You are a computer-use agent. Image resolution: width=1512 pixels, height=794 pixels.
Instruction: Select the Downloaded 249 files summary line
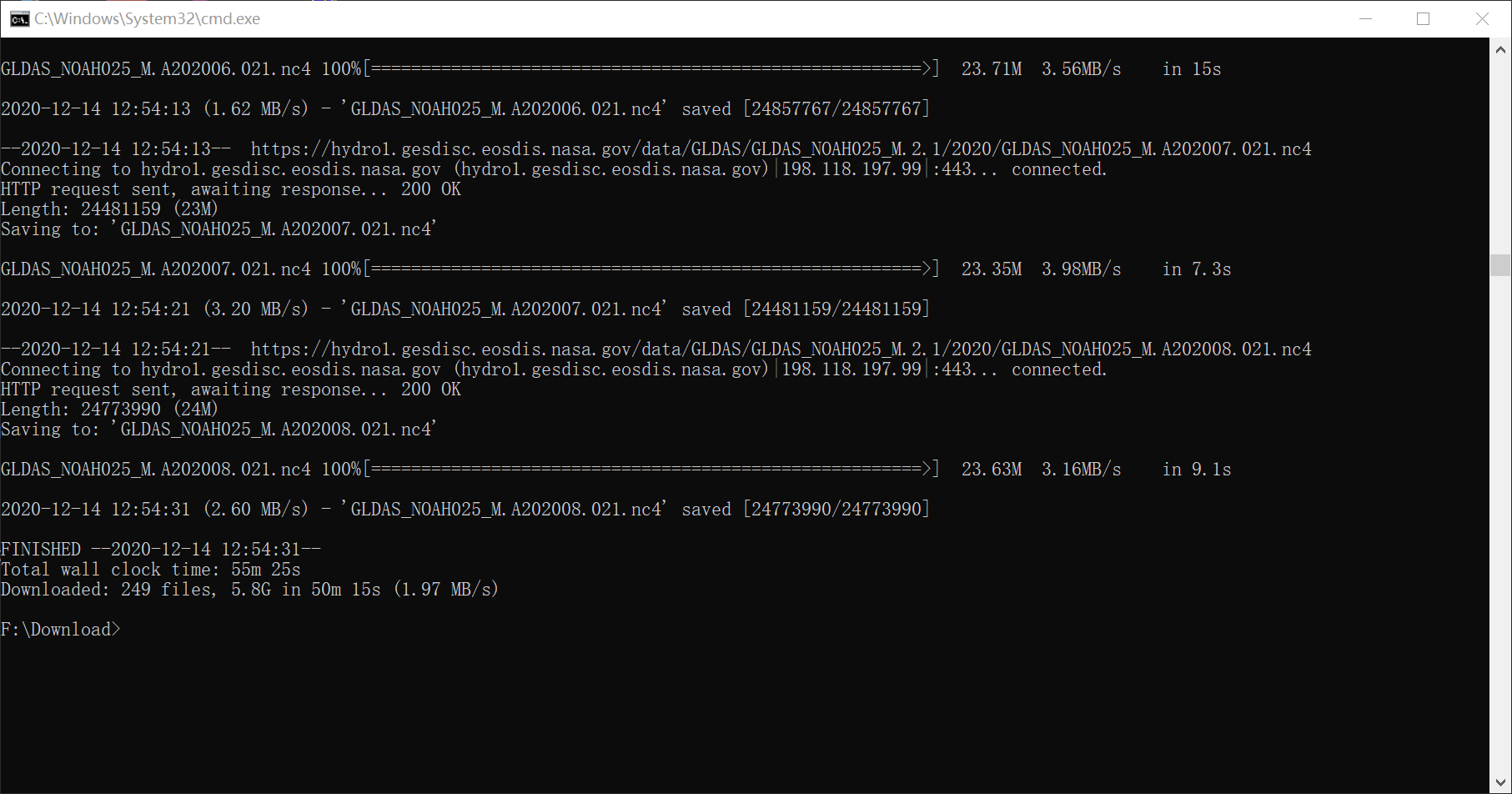(250, 589)
